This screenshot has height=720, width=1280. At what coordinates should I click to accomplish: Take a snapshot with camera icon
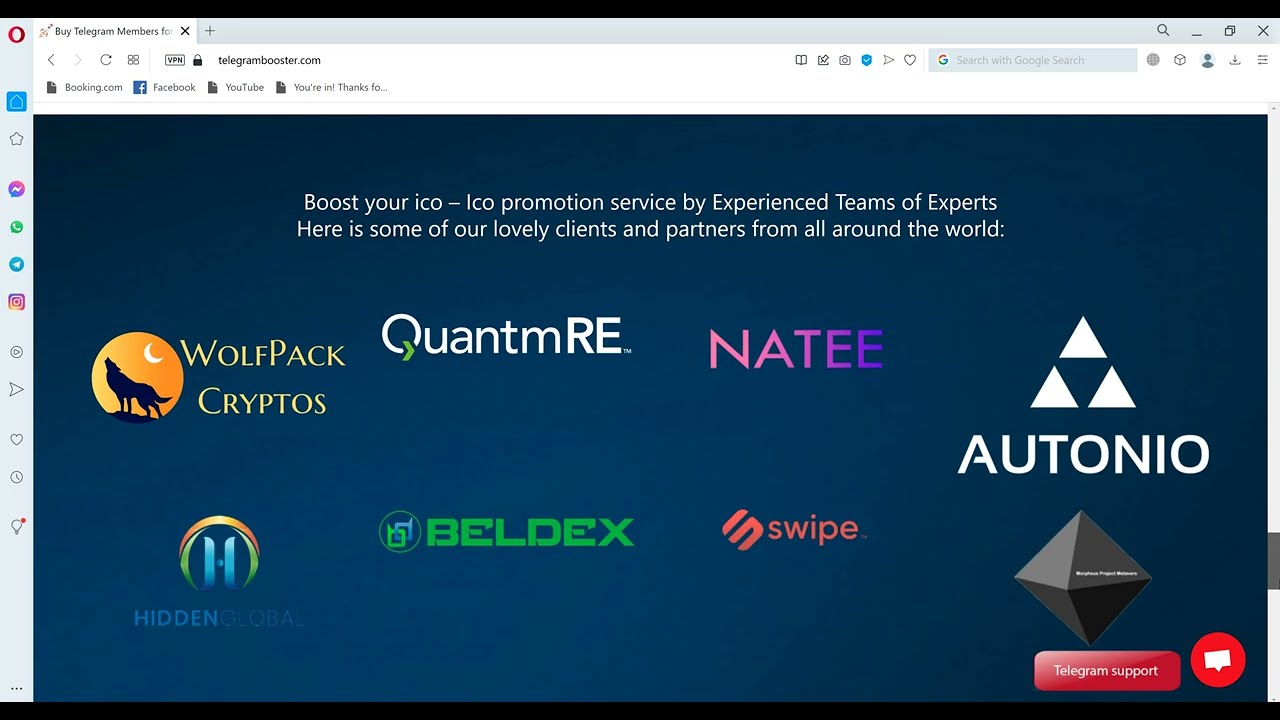coord(845,60)
